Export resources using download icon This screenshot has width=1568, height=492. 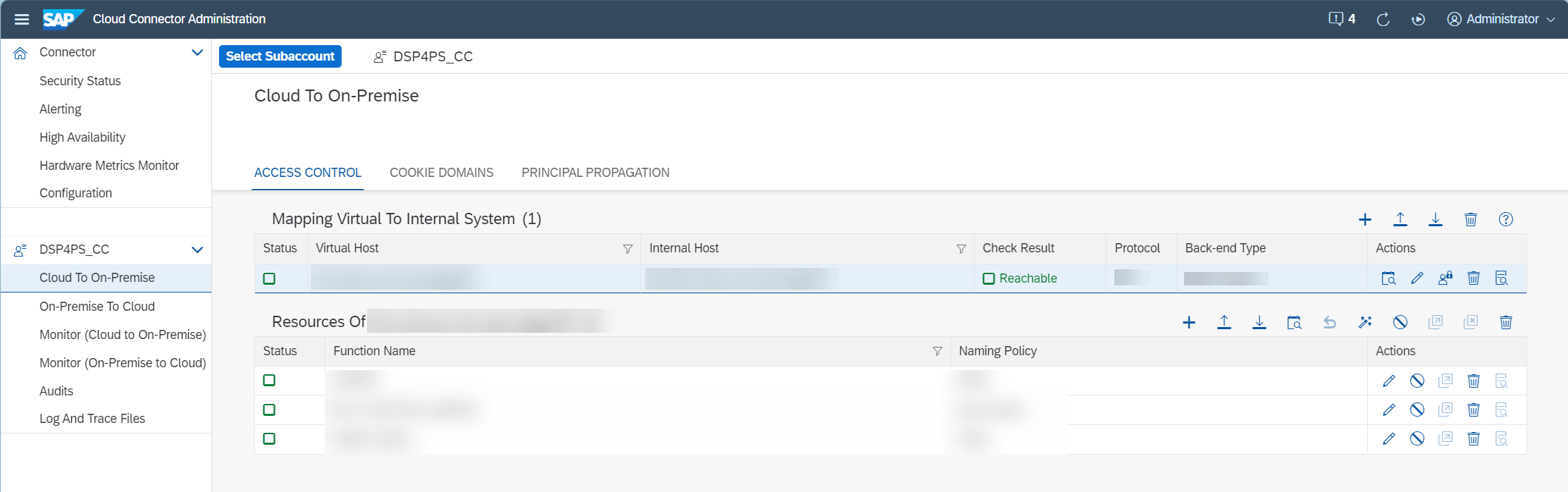pos(1259,322)
